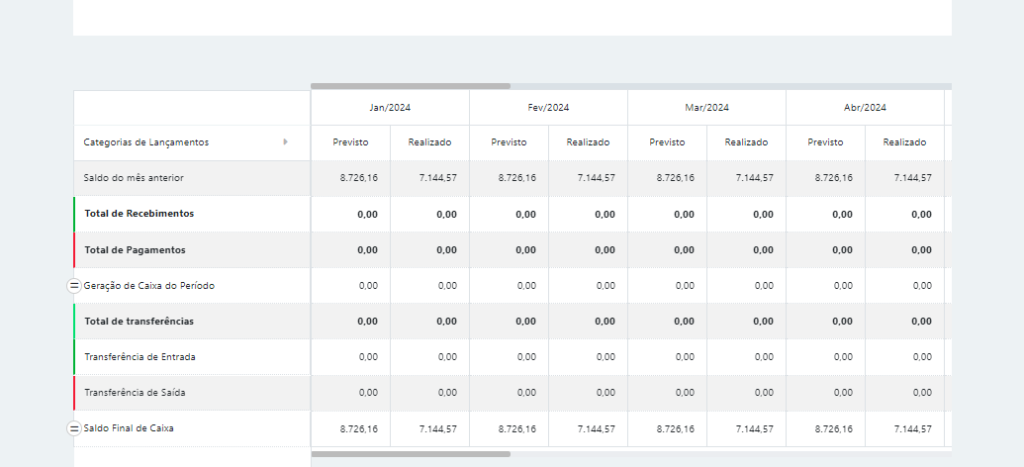
Task: Select the Fev/2024 month header
Action: point(548,107)
